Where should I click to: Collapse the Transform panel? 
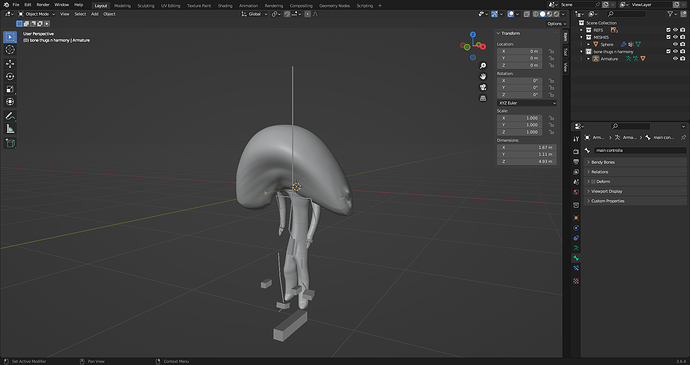(527, 33)
